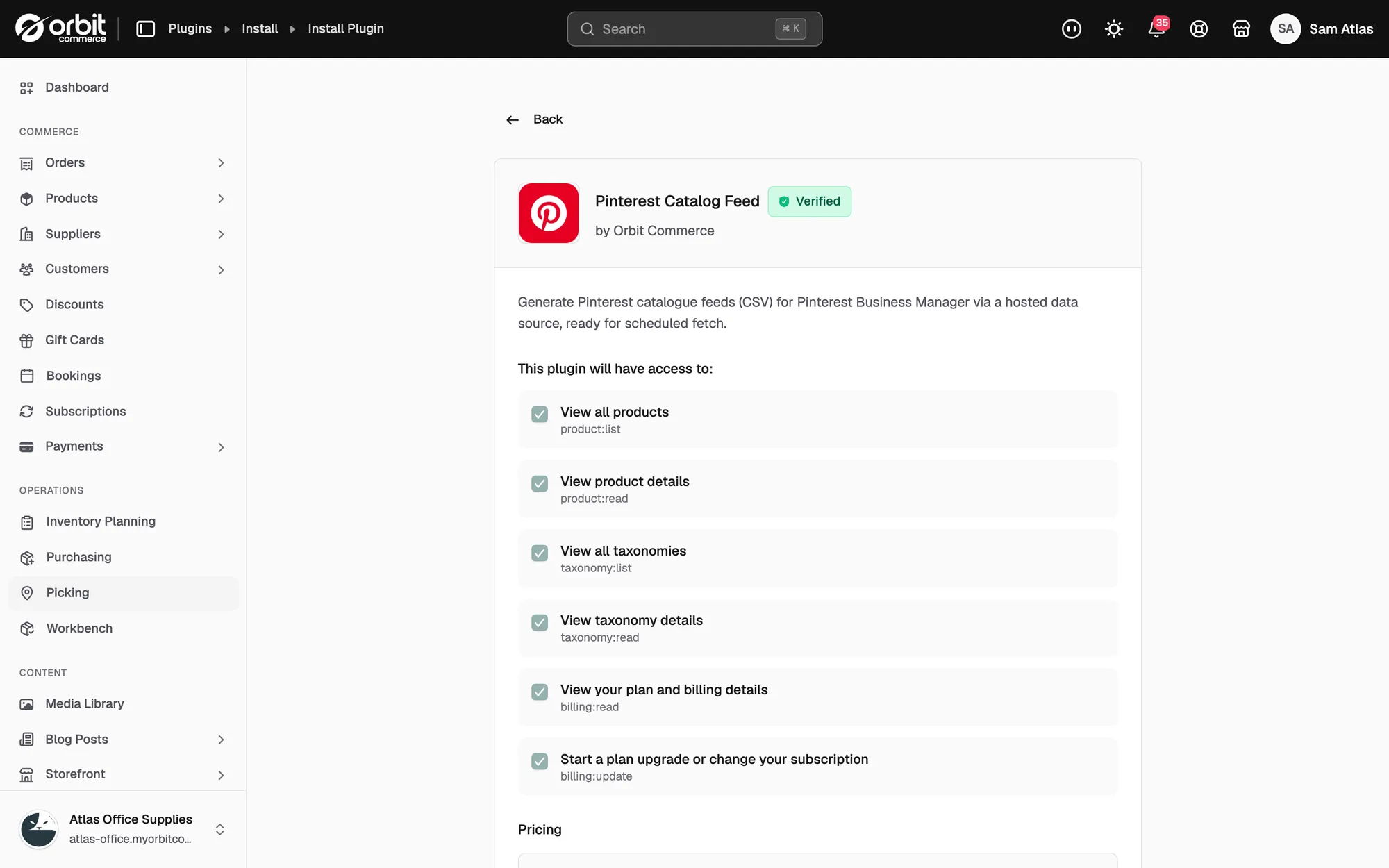Viewport: 1389px width, 868px height.
Task: Click the pause-style circle icon in header
Action: coord(1072,28)
